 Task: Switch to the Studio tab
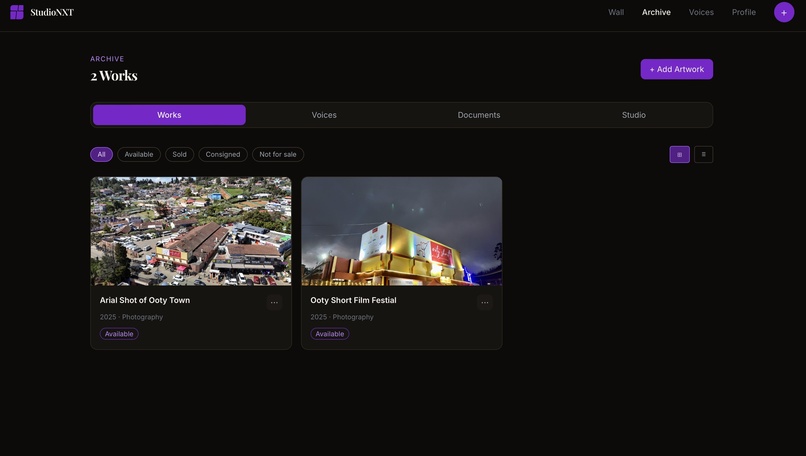tap(634, 115)
